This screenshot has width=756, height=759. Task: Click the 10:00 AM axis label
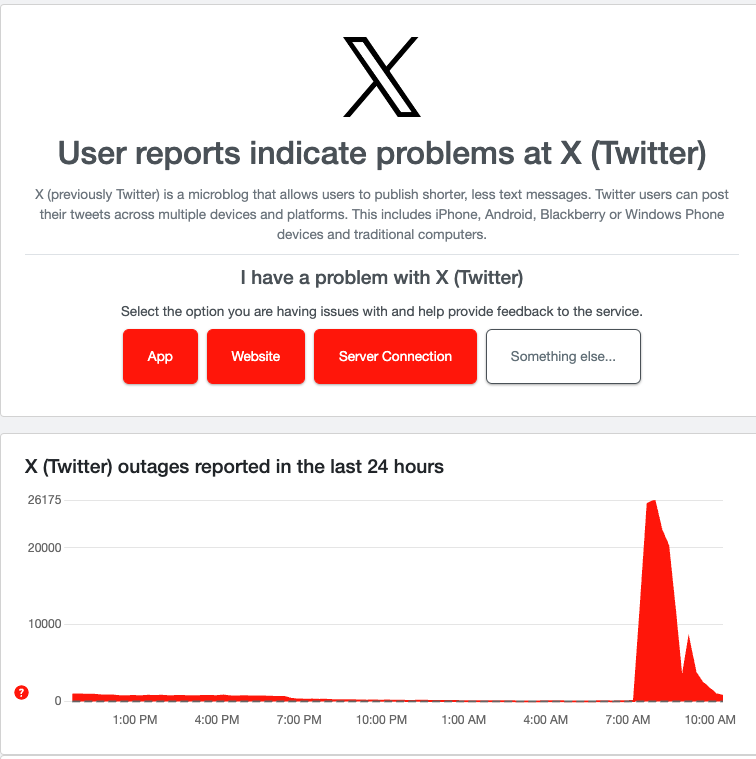[x=710, y=720]
